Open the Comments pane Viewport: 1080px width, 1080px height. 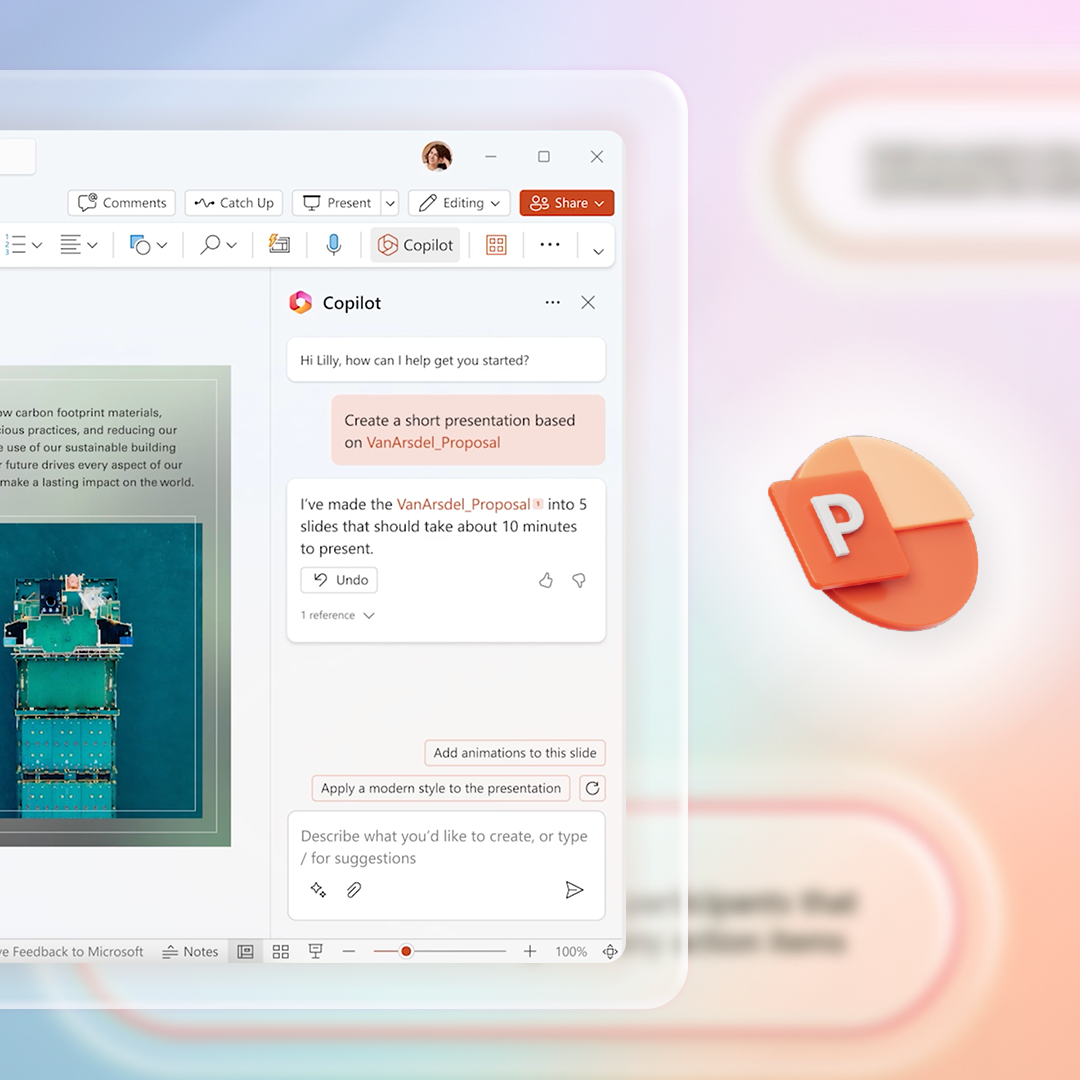click(x=122, y=202)
